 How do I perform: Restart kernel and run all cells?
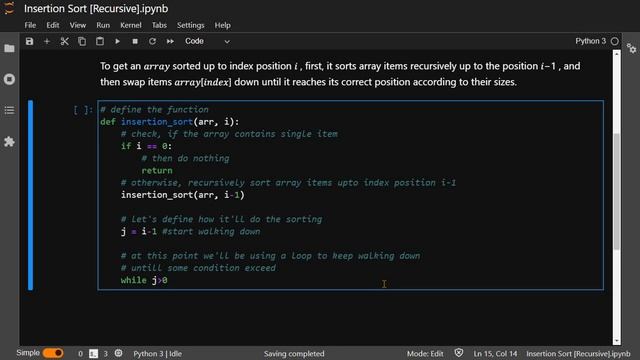coord(170,41)
